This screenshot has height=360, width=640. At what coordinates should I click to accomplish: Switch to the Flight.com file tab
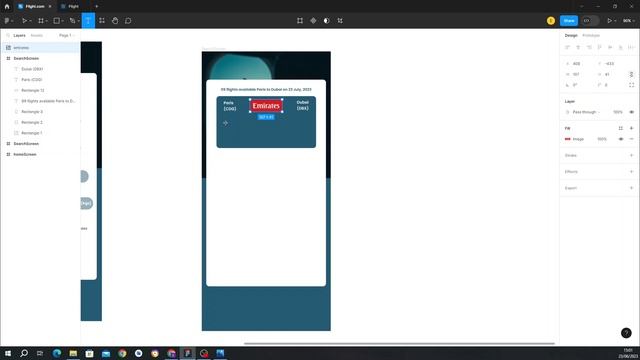35,7
